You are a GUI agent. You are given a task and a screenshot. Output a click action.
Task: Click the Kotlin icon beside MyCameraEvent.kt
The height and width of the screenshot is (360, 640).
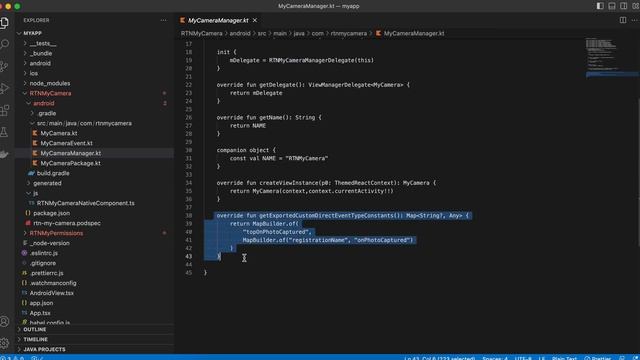tap(35, 143)
